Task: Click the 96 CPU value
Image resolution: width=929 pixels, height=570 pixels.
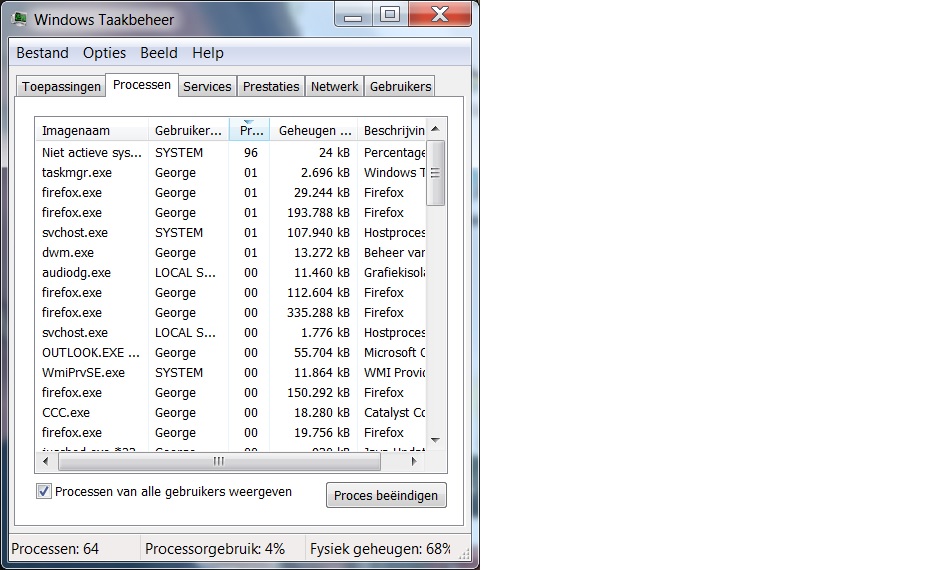Action: (251, 152)
